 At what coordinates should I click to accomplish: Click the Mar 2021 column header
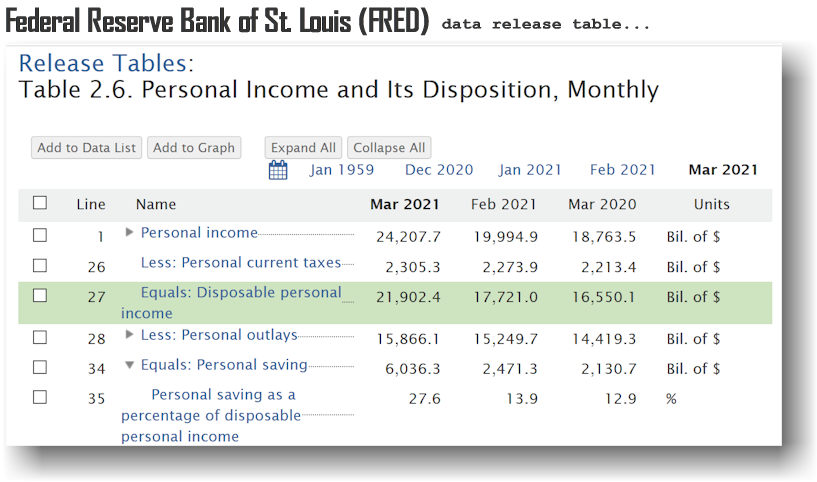(405, 204)
